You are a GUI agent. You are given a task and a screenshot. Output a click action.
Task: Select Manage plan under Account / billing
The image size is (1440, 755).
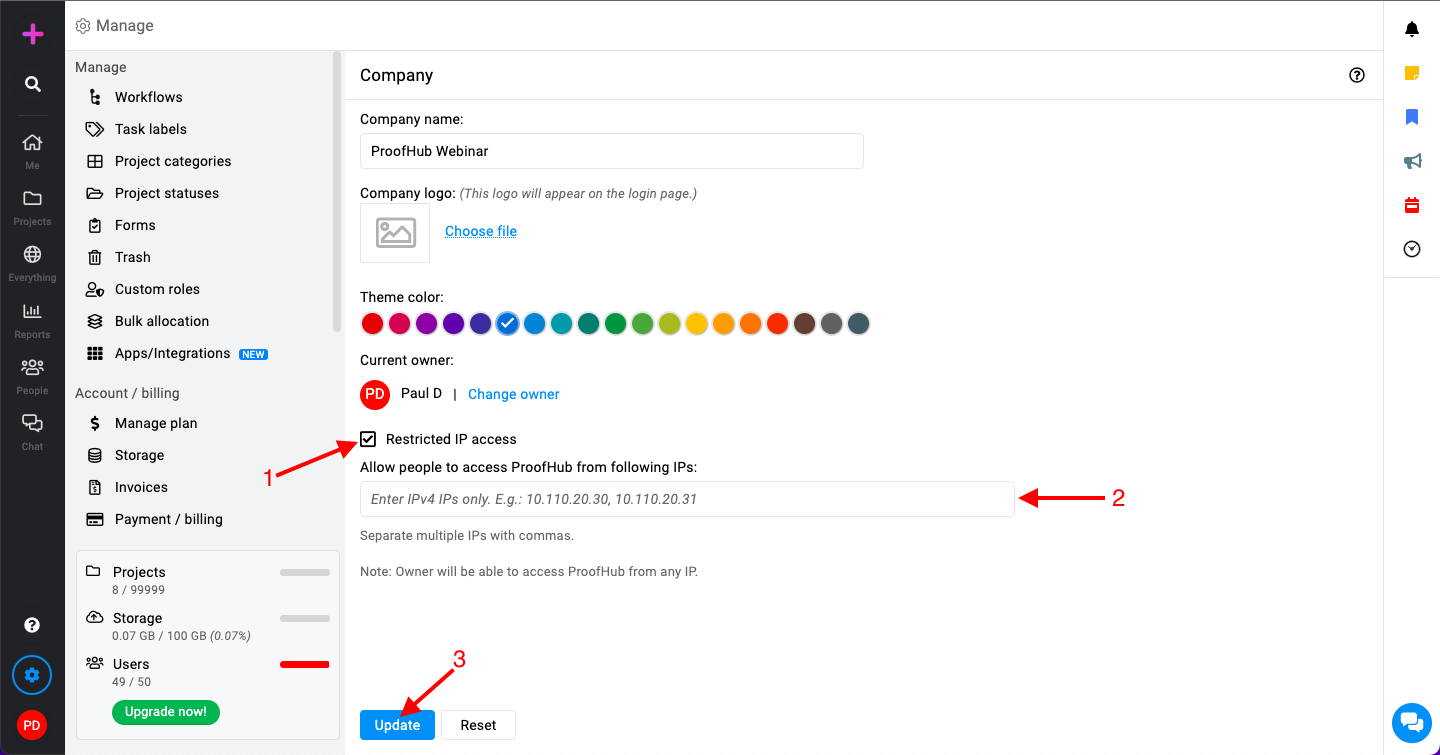(x=156, y=423)
